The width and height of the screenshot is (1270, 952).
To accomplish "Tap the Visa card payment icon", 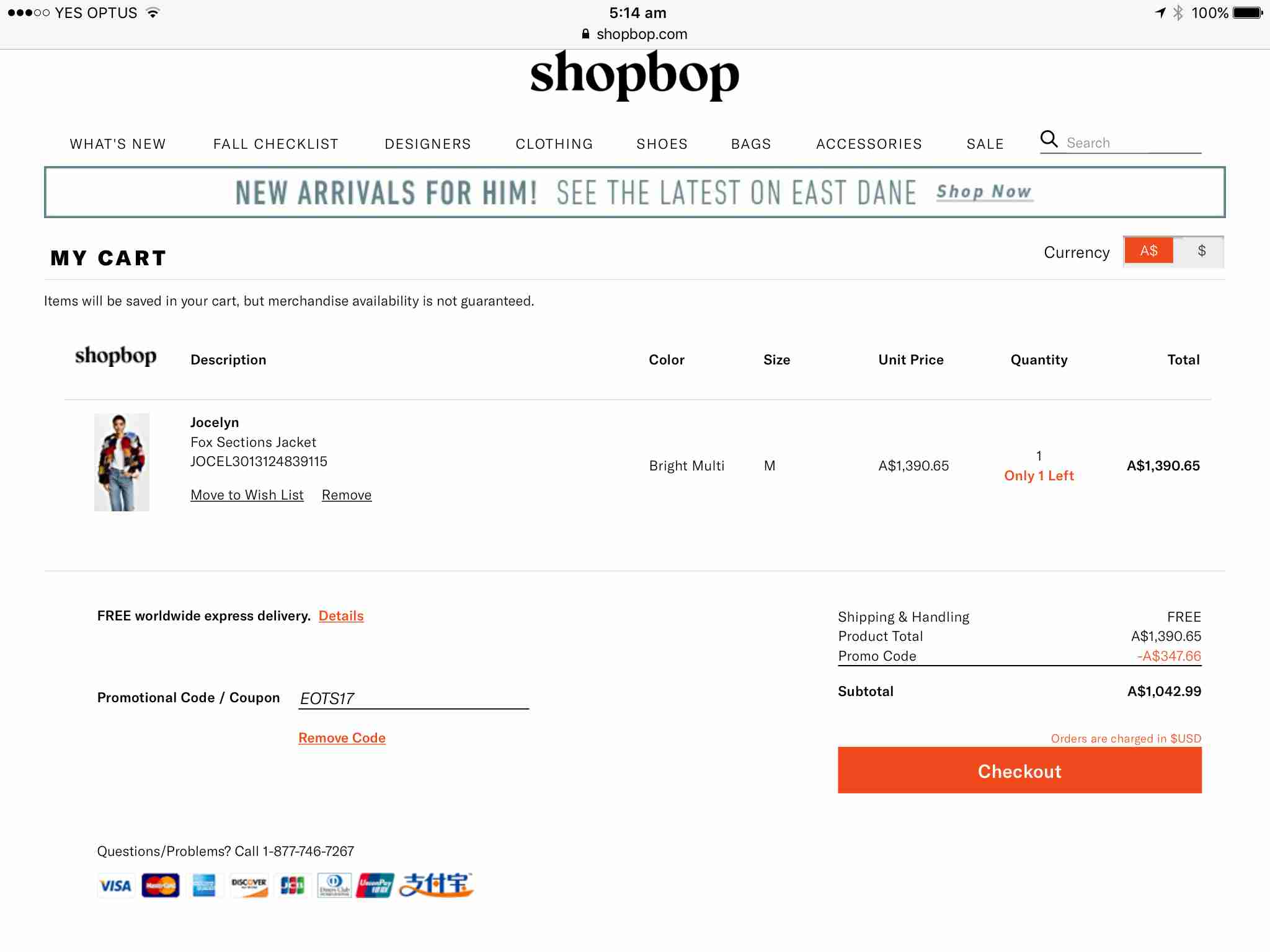I will [115, 885].
